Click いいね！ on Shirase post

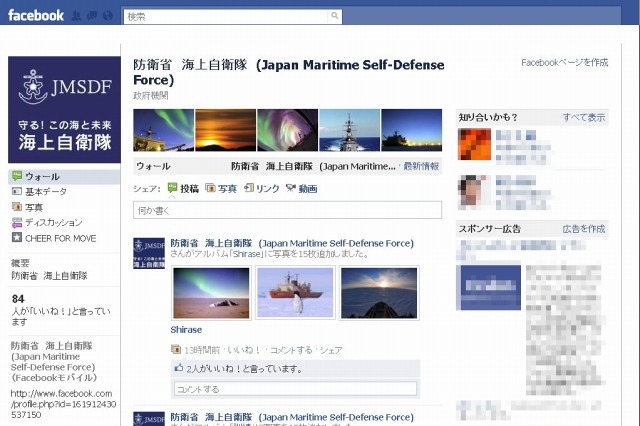coord(244,350)
